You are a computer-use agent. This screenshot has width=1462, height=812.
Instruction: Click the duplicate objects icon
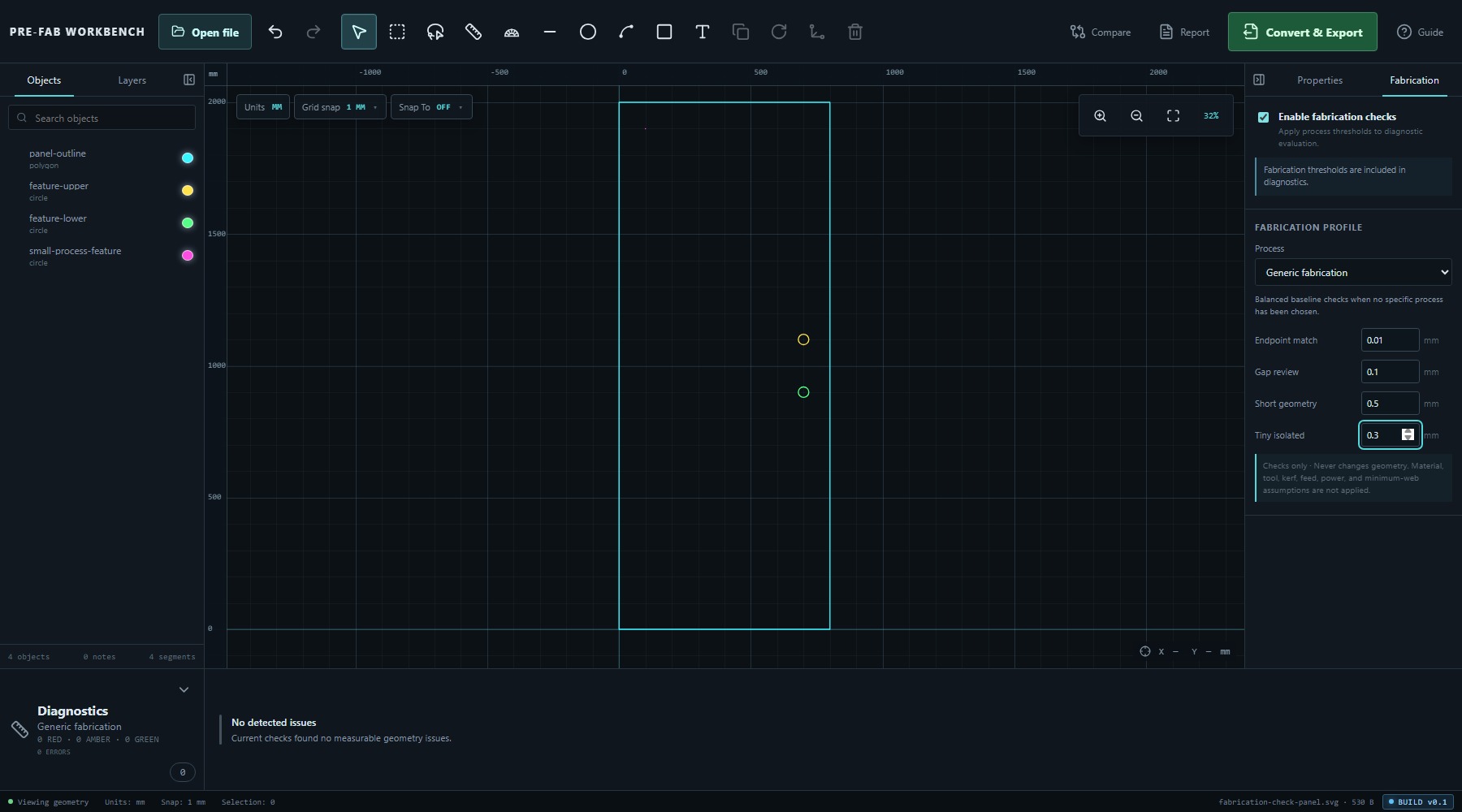(x=741, y=32)
